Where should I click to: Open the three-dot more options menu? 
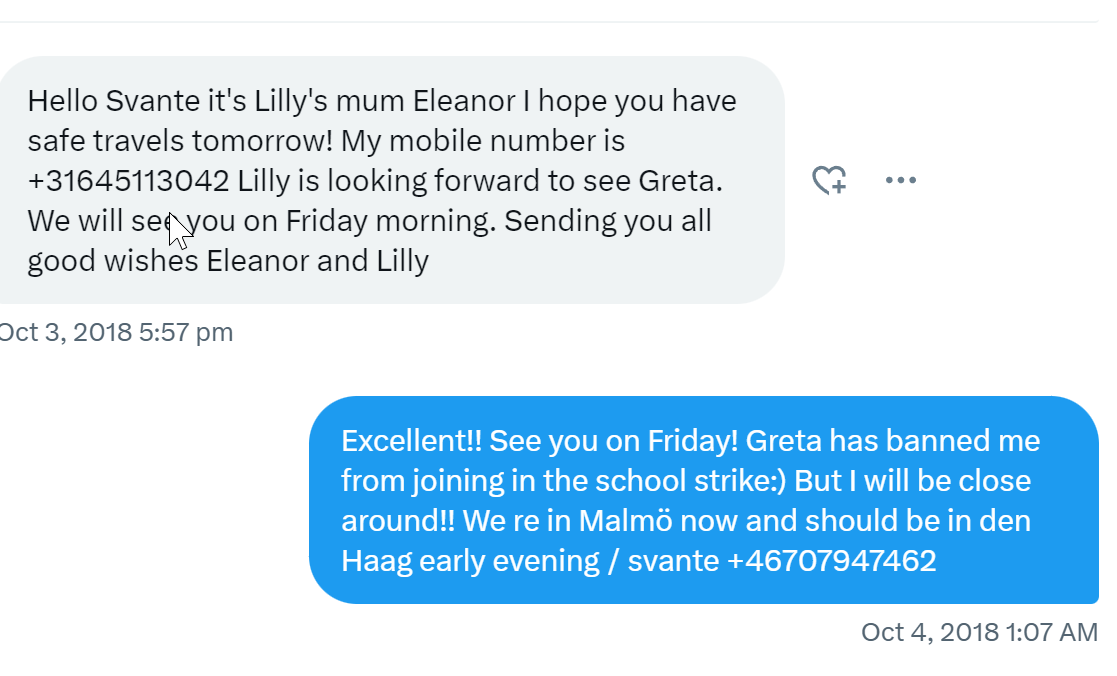(901, 180)
